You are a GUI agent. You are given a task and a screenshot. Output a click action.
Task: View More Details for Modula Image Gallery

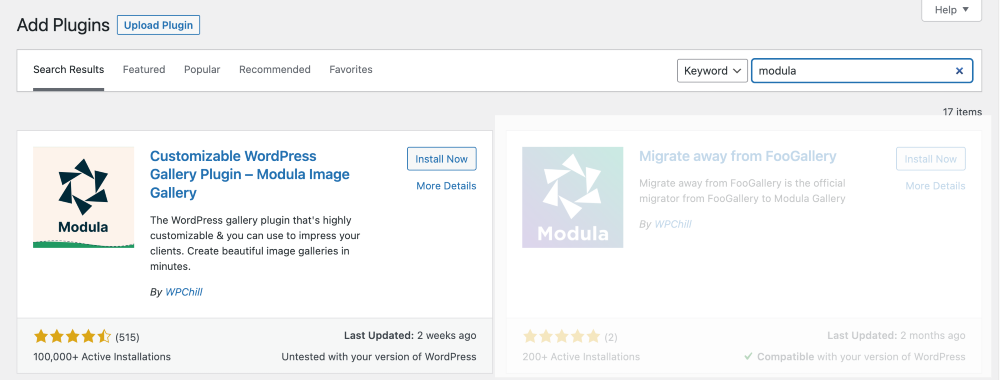coord(446,186)
